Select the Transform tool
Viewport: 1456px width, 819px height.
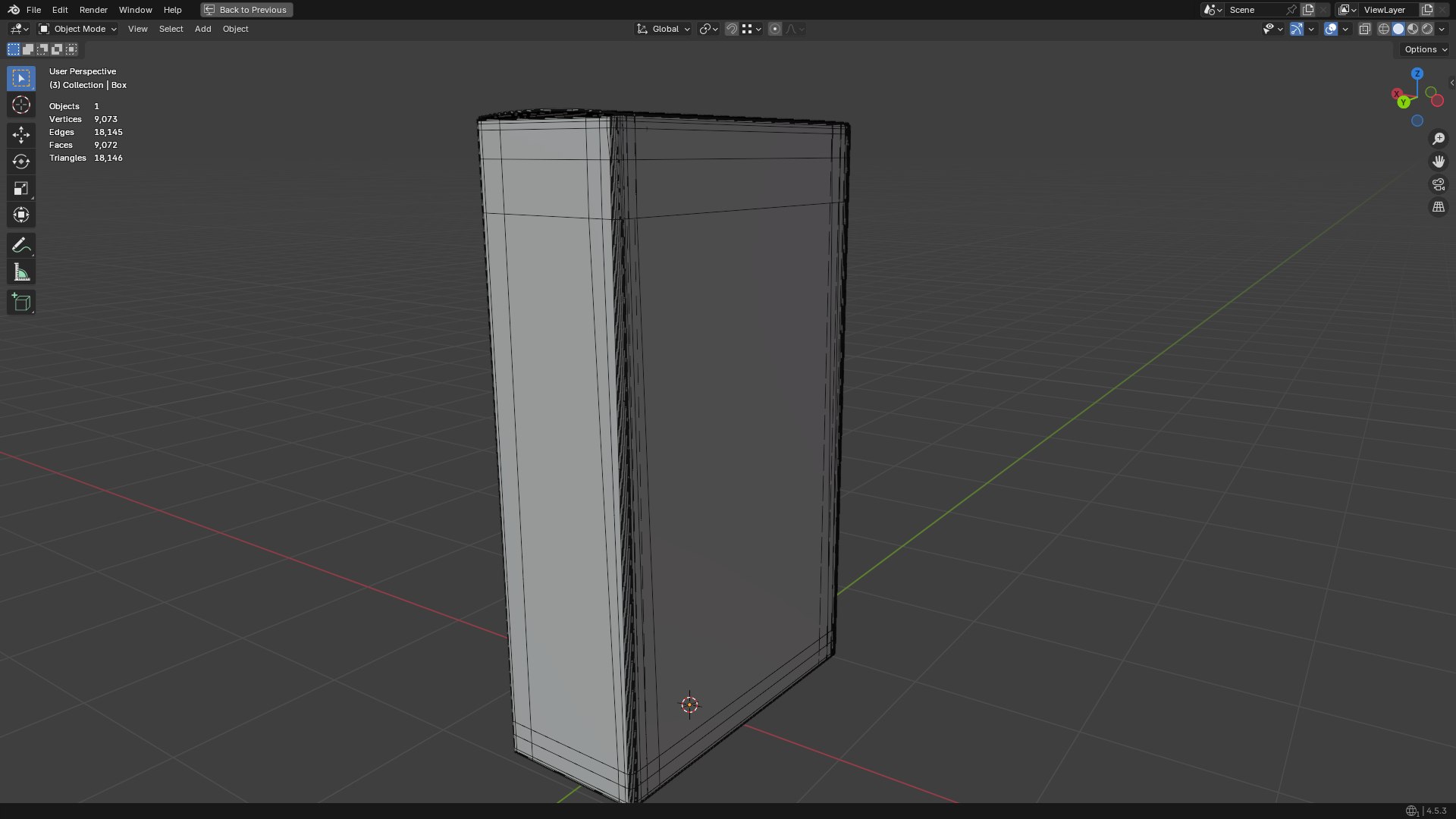tap(21, 215)
